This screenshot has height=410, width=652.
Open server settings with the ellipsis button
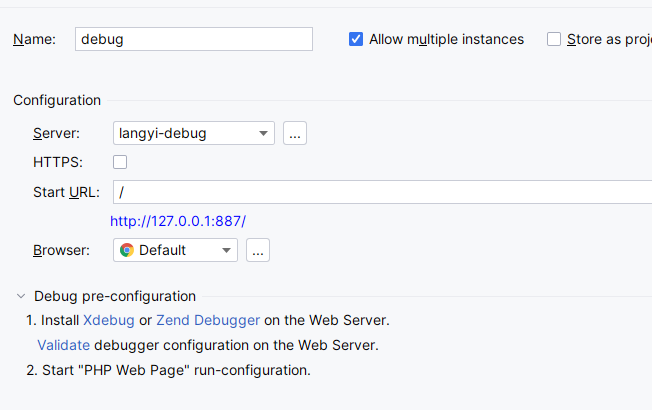pos(294,133)
